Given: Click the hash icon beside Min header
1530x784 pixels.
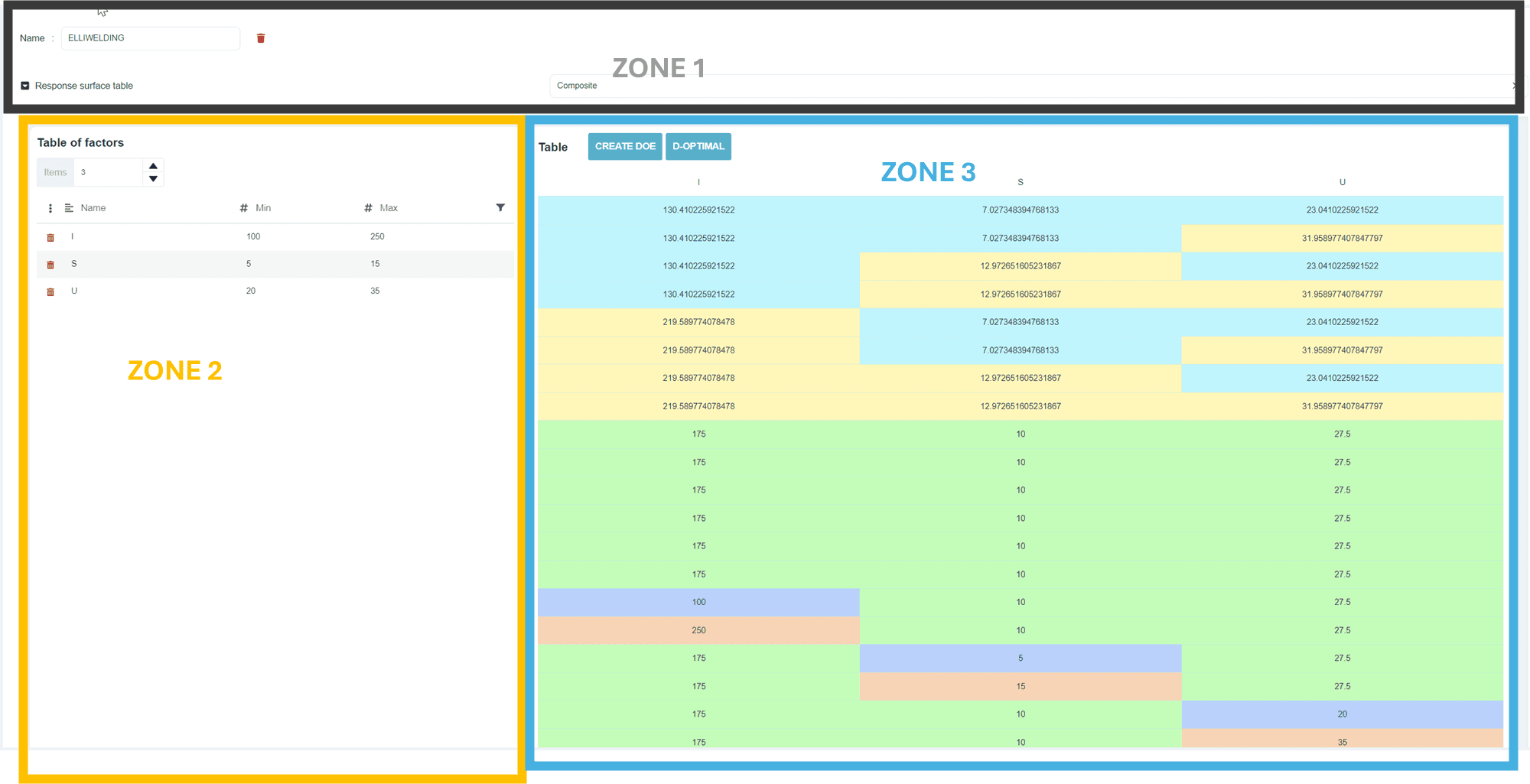Looking at the screenshot, I should click(x=244, y=208).
